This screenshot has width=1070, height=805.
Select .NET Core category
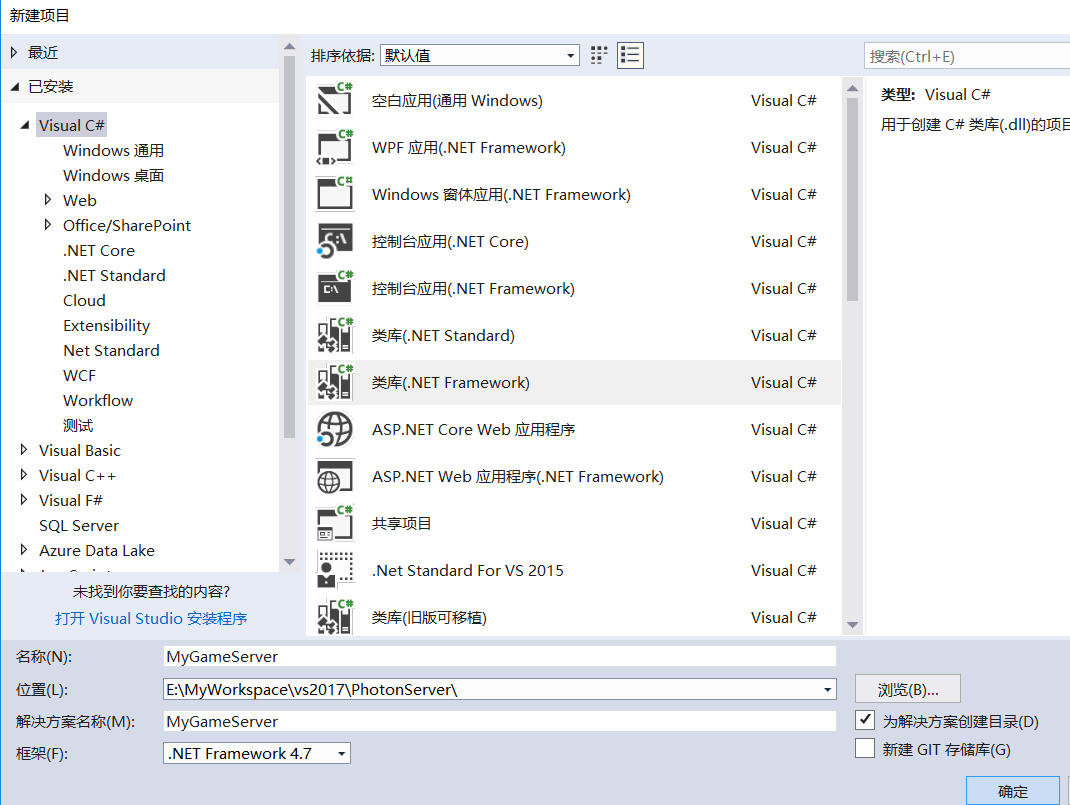(x=99, y=250)
